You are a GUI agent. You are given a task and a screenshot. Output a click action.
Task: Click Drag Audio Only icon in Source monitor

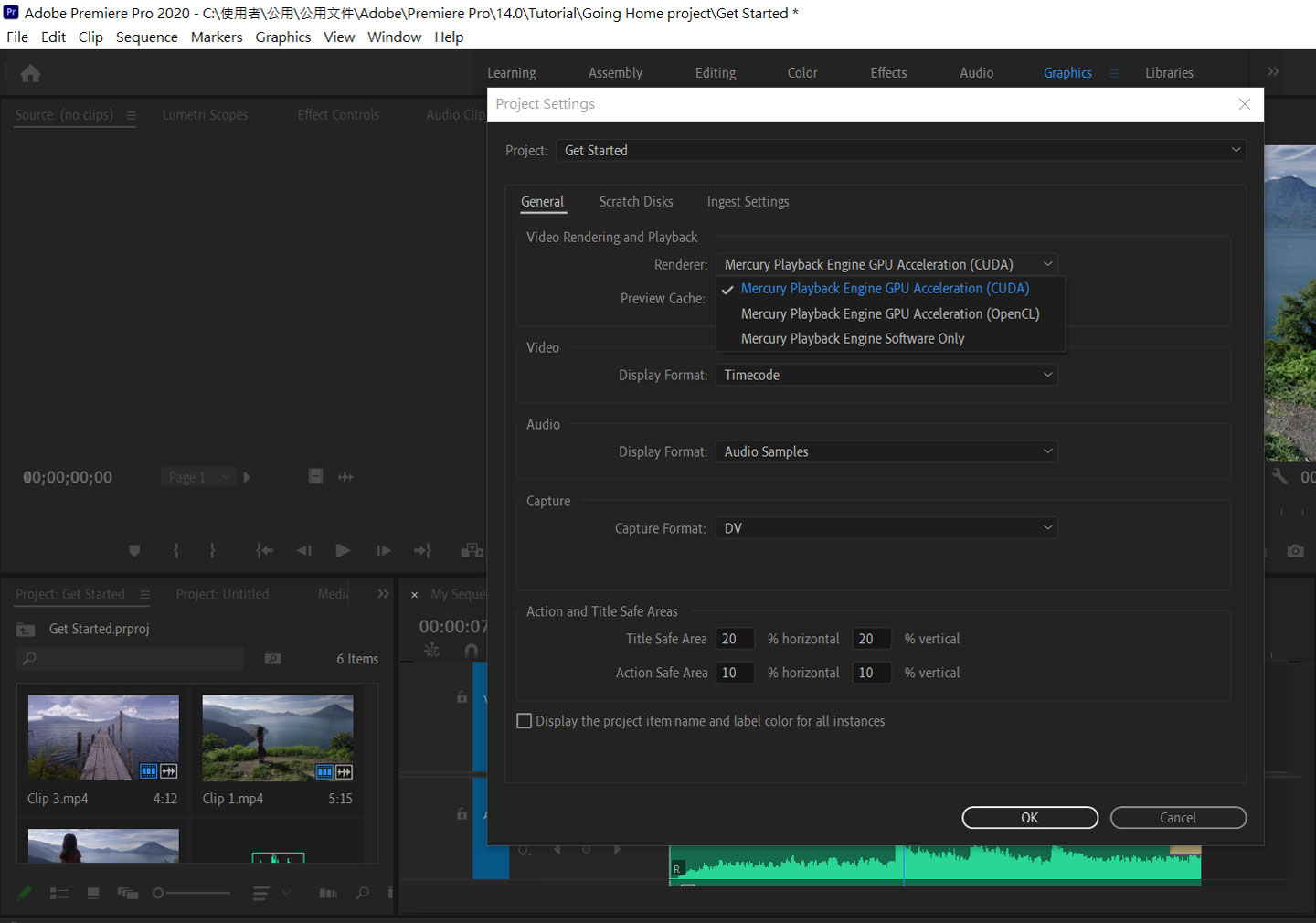345,477
